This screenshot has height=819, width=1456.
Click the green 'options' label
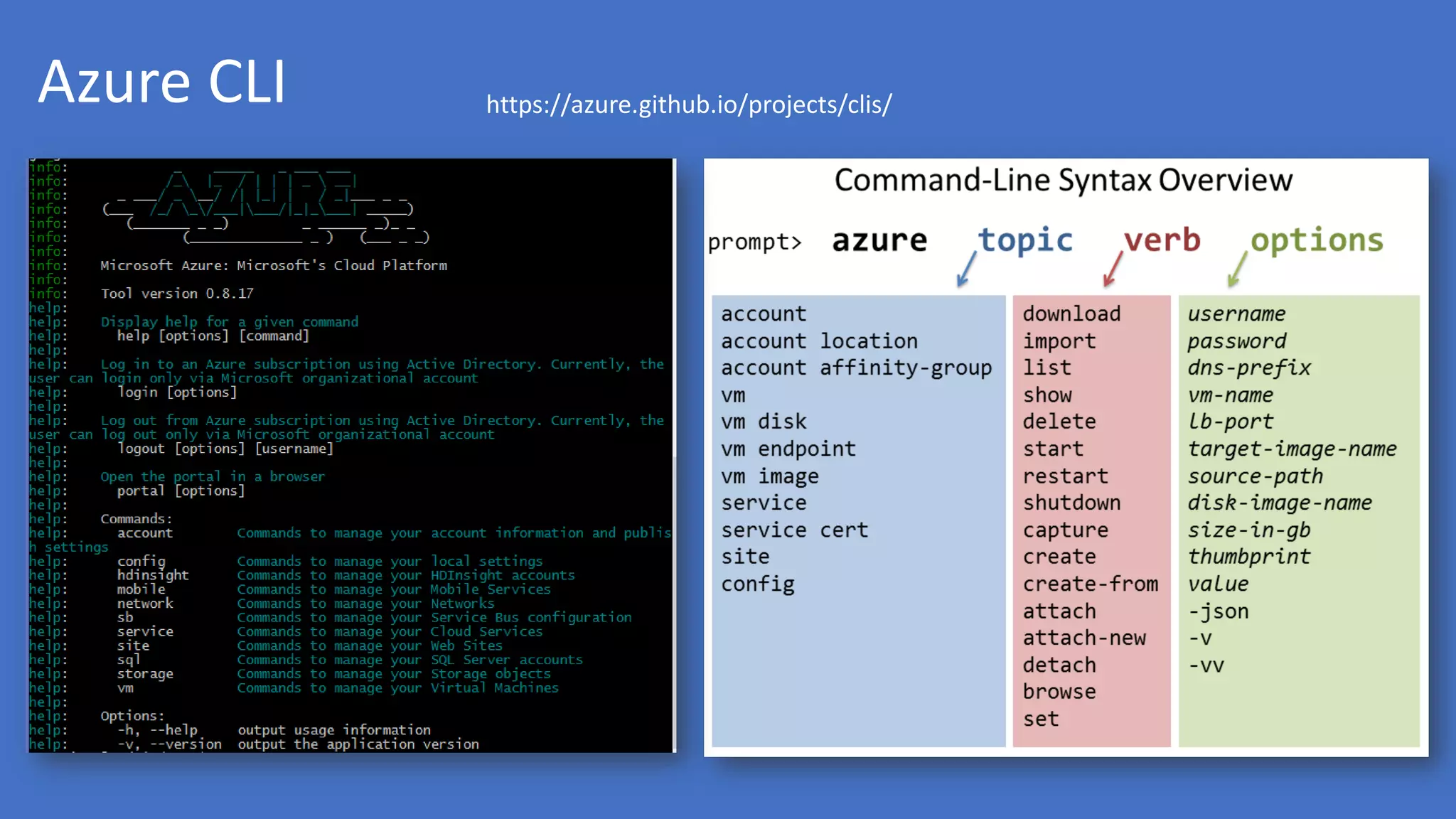pos(1317,240)
